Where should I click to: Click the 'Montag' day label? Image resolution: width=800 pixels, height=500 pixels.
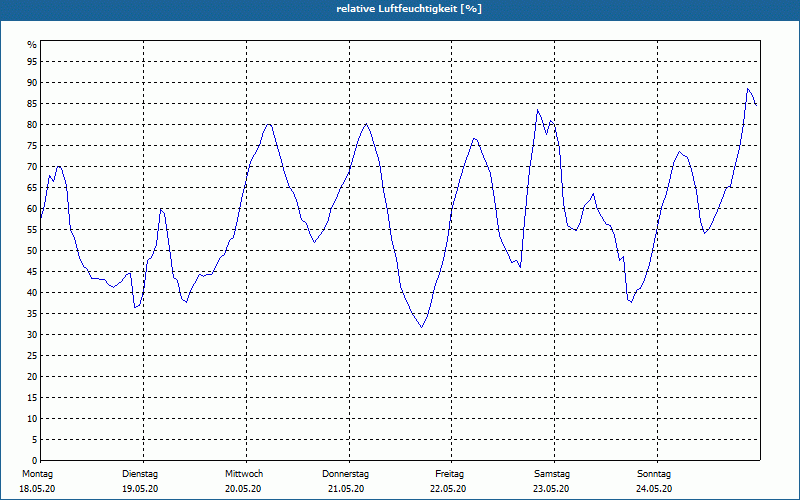click(x=37, y=474)
